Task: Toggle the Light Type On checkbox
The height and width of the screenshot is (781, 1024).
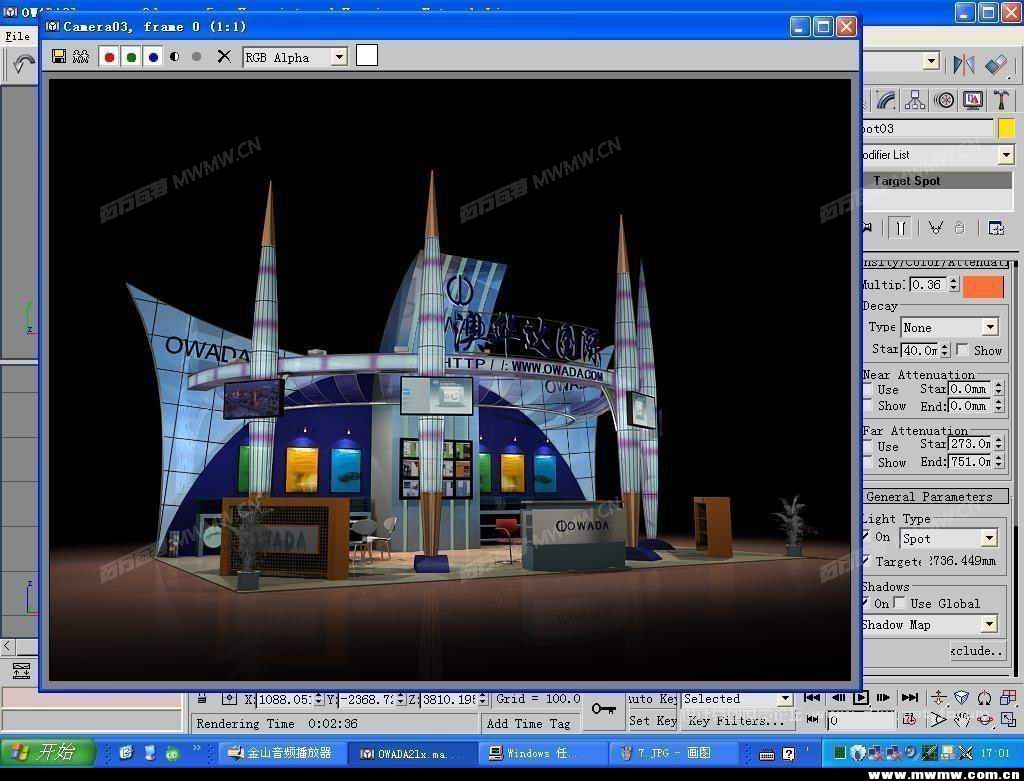Action: (867, 537)
